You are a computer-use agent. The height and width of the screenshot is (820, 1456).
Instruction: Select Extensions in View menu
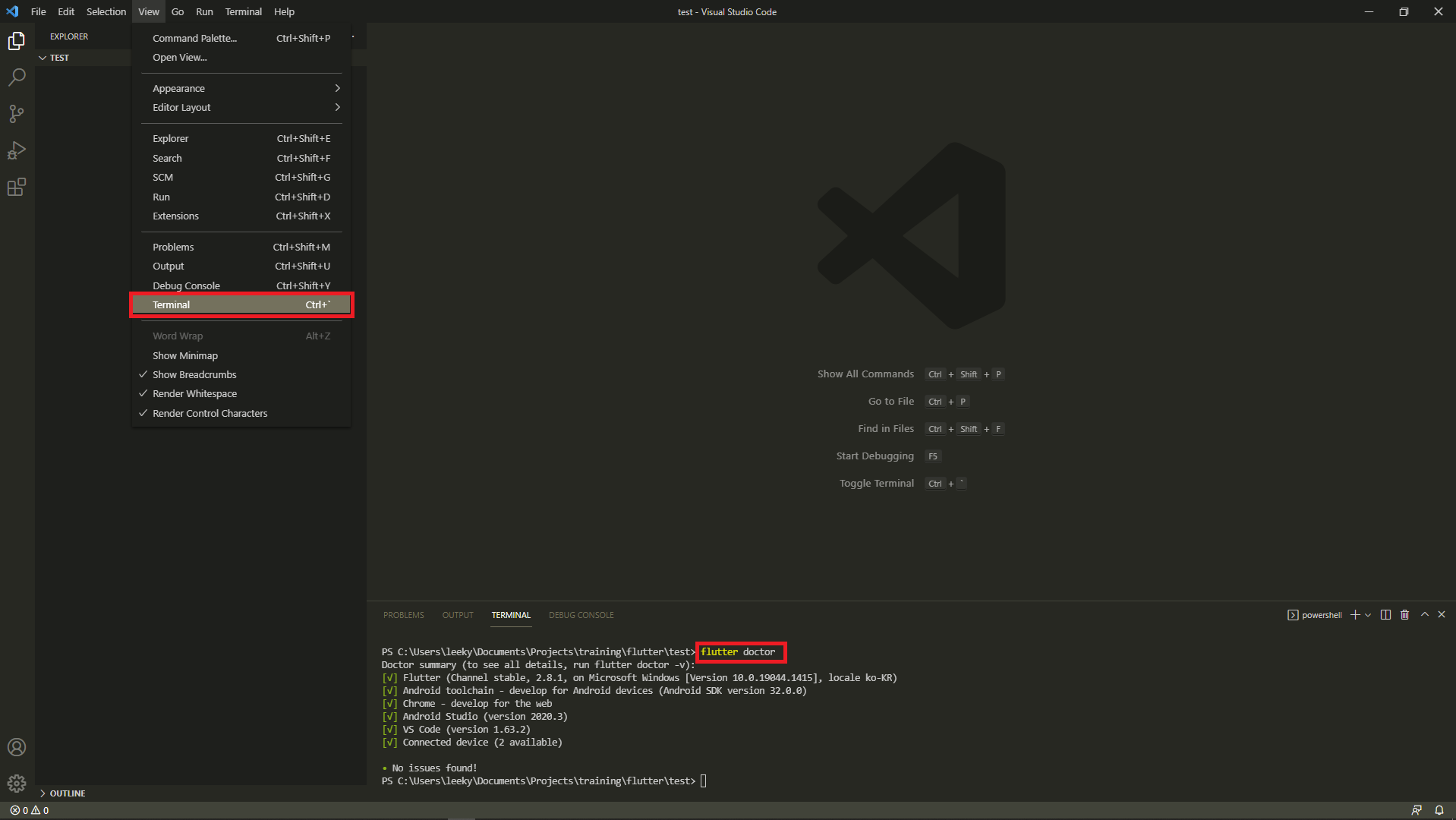(x=241, y=216)
